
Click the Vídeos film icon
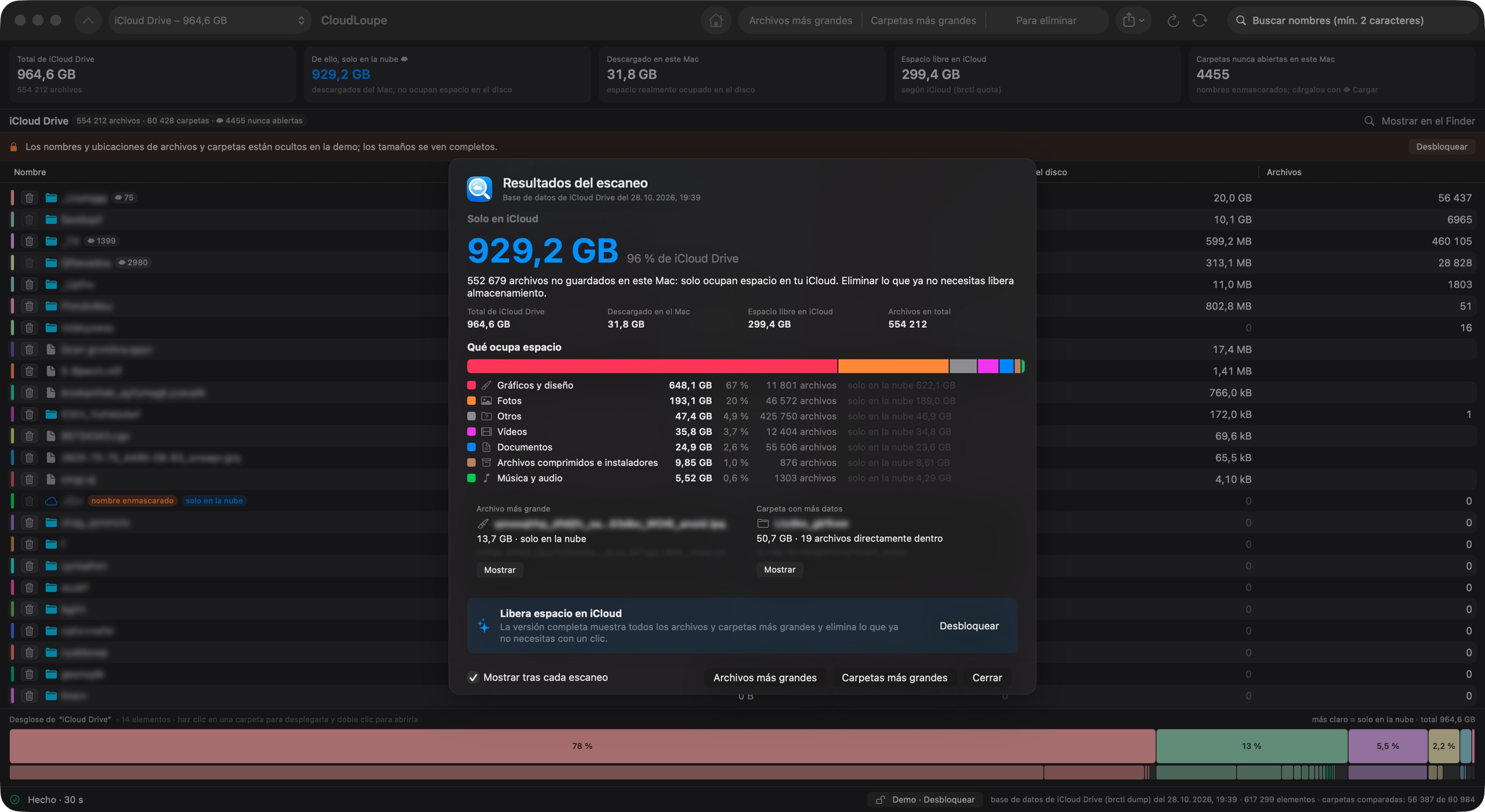486,432
